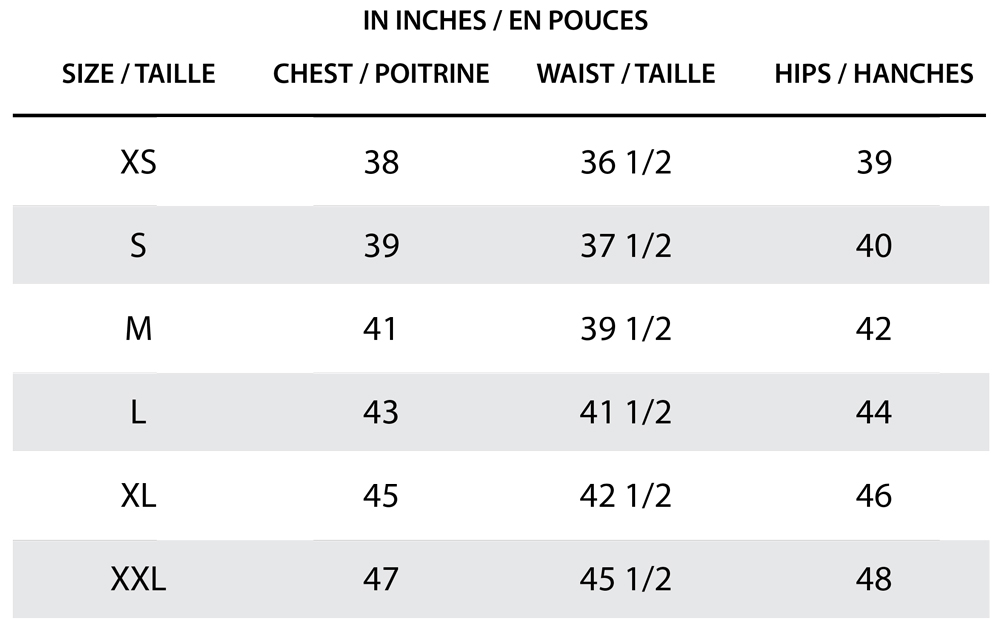Click the XXL size row label
The height and width of the screenshot is (619, 1000).
coord(138,579)
